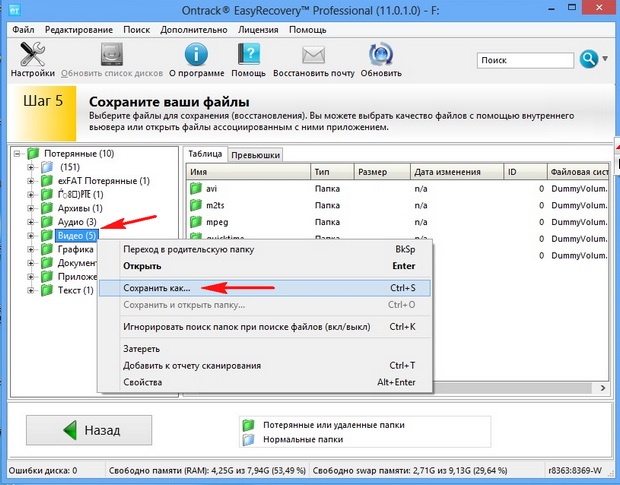Switch to the Превьюшки tab

tap(255, 155)
